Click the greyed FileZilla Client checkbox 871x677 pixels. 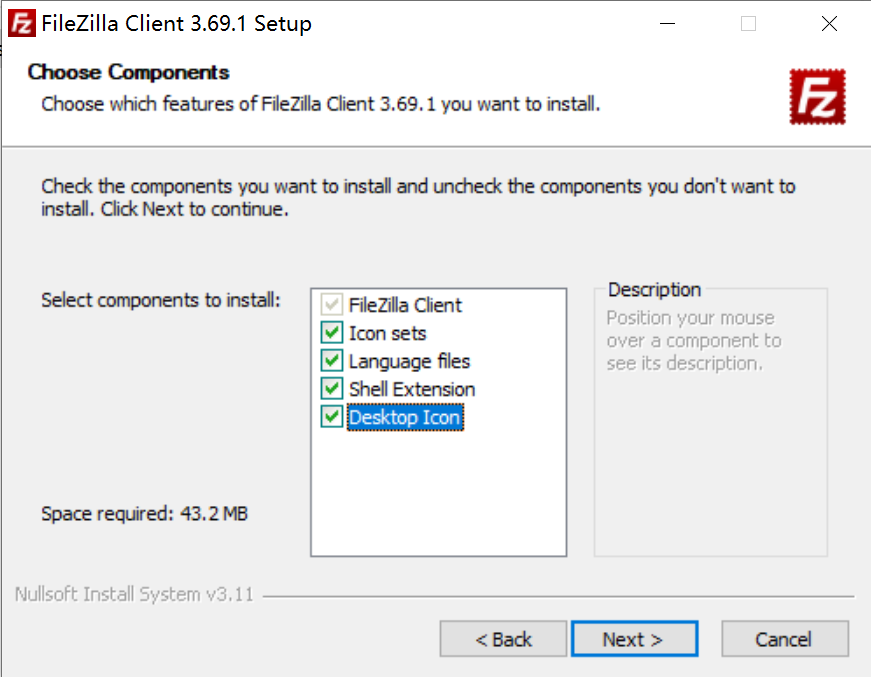(331, 305)
